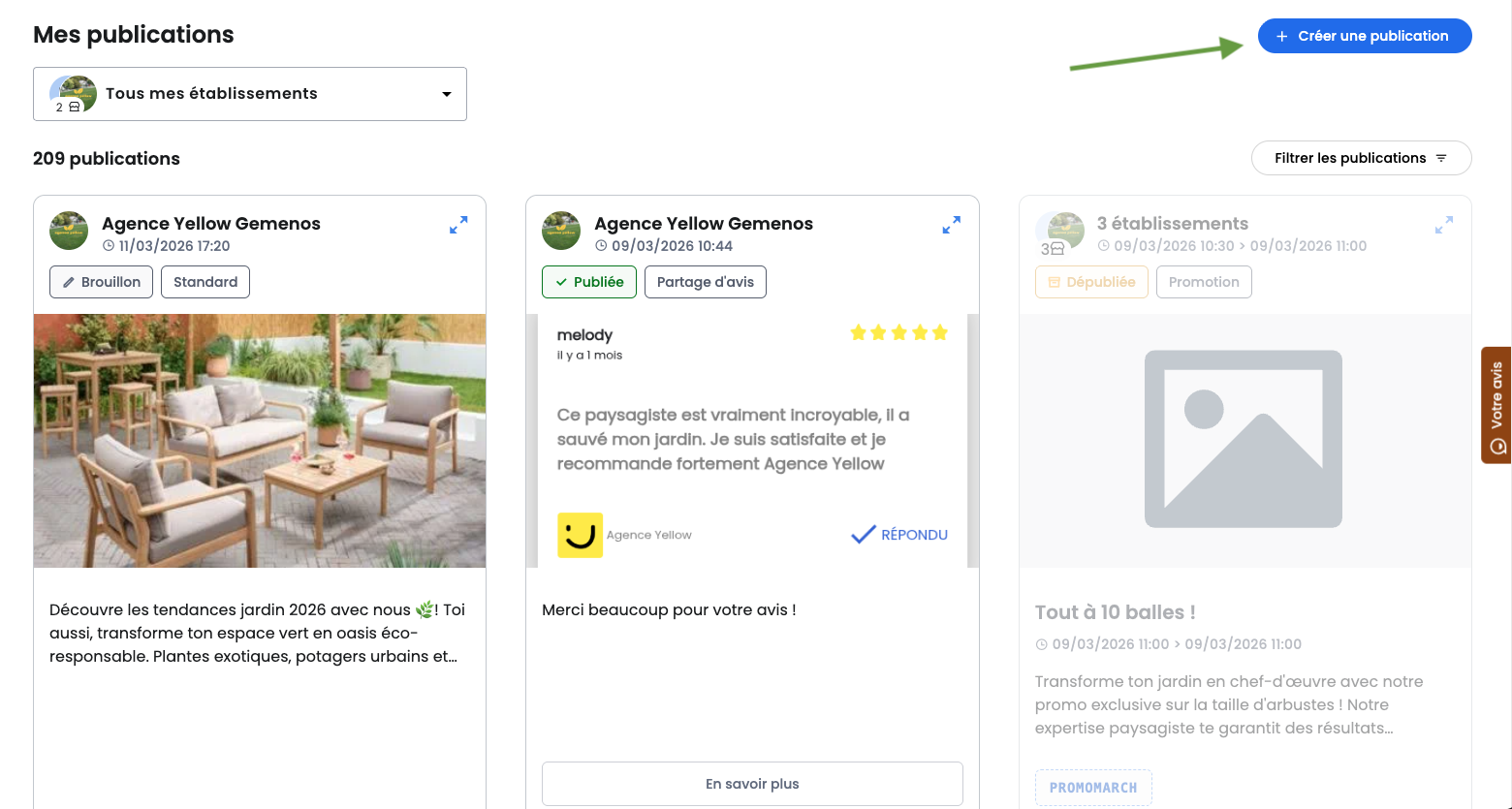This screenshot has height=809, width=1512.
Task: Click the avatar on the published review card
Action: point(561,231)
